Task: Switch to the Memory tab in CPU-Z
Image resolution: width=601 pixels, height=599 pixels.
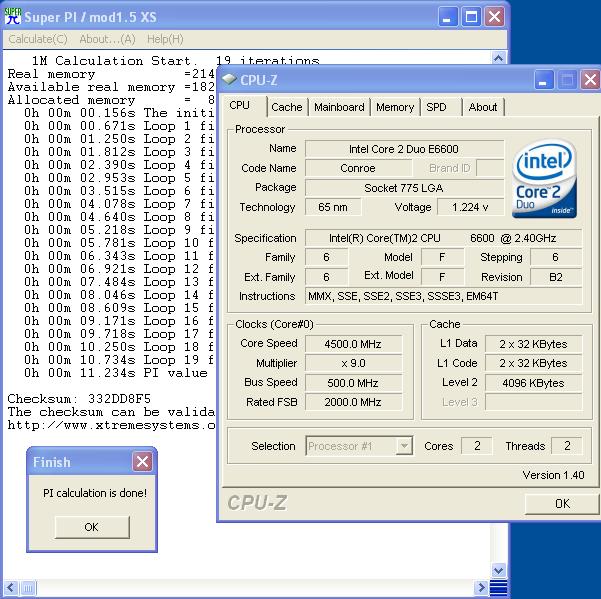Action: 395,107
